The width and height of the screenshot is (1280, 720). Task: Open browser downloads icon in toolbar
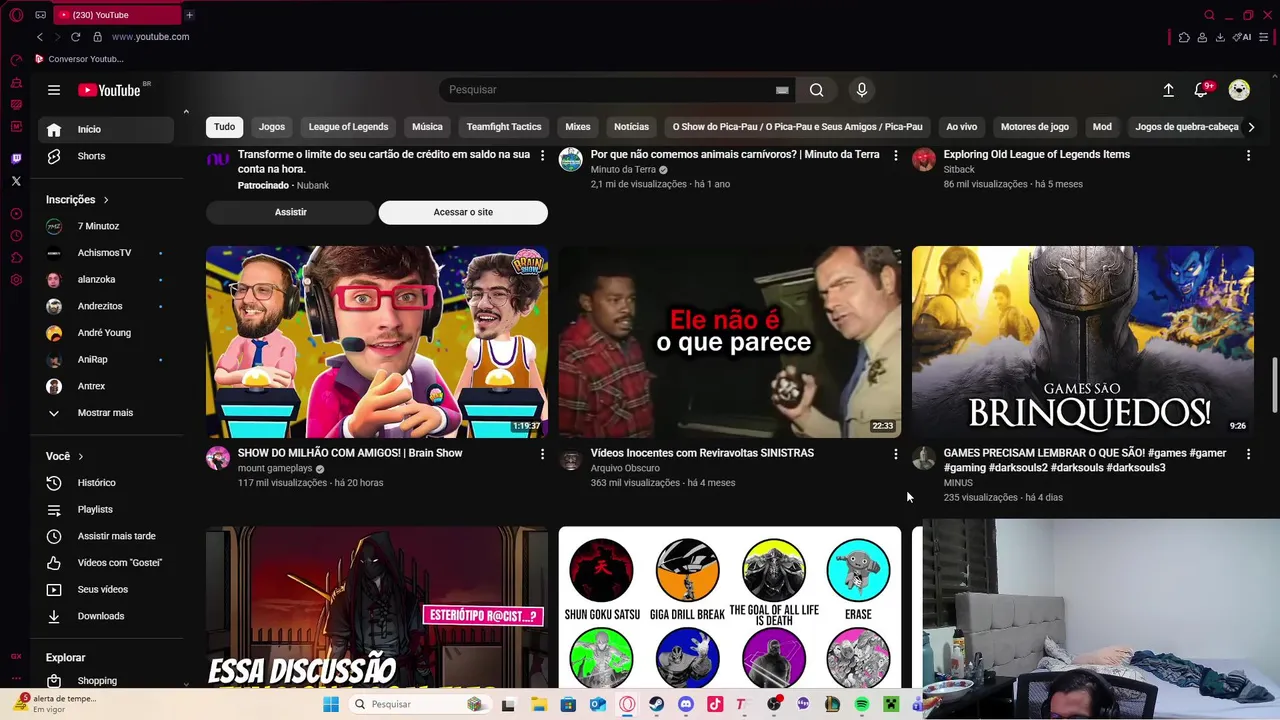[1220, 37]
